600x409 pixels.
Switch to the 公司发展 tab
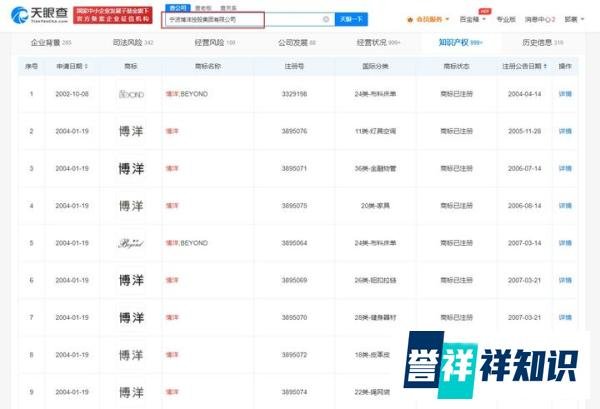coord(297,42)
